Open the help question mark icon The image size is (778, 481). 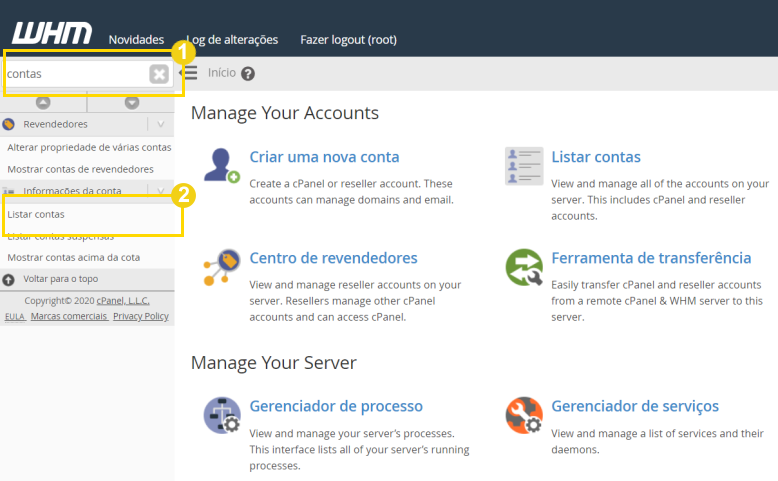click(x=248, y=74)
